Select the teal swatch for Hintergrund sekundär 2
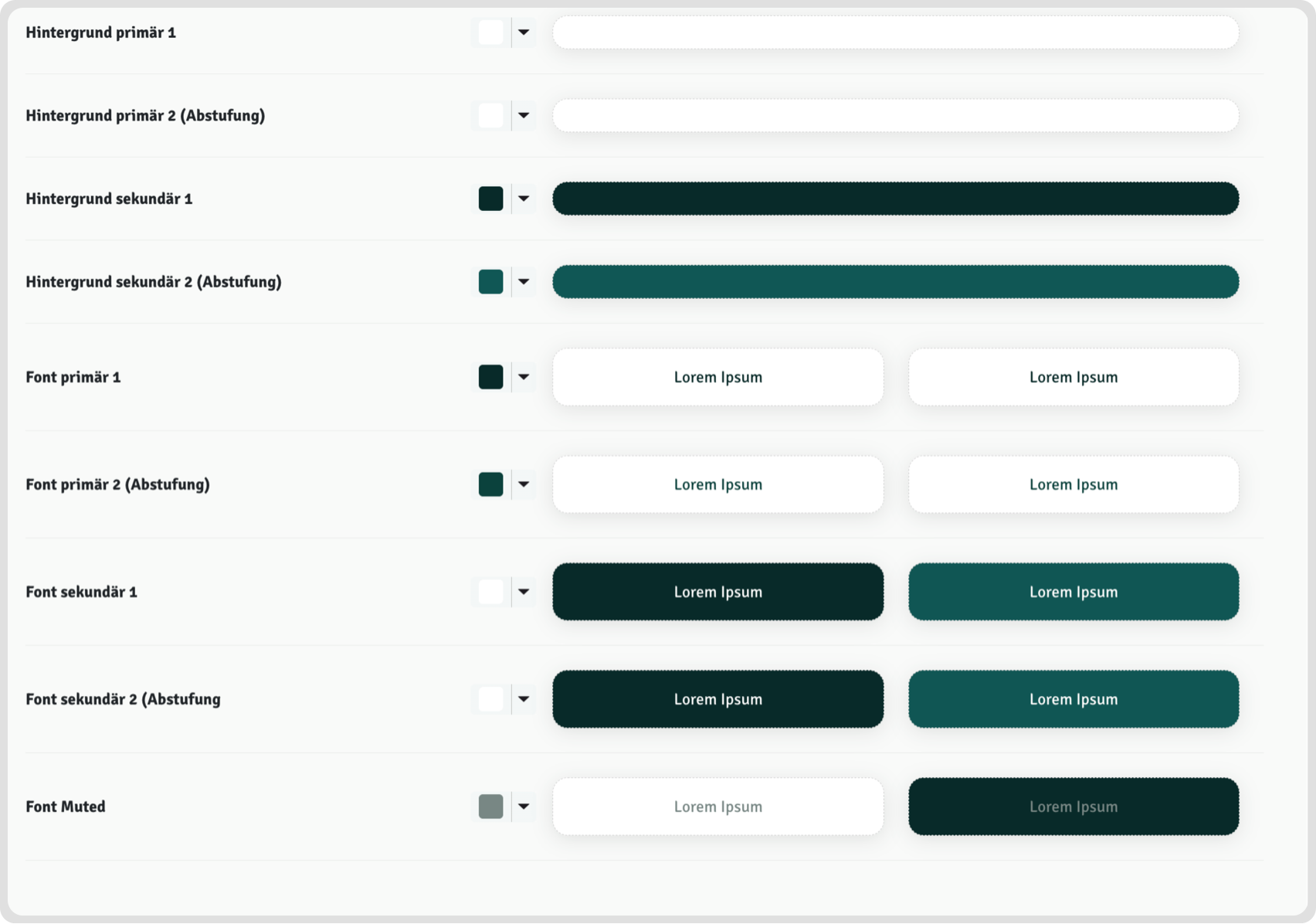1316x924 pixels. (x=490, y=282)
